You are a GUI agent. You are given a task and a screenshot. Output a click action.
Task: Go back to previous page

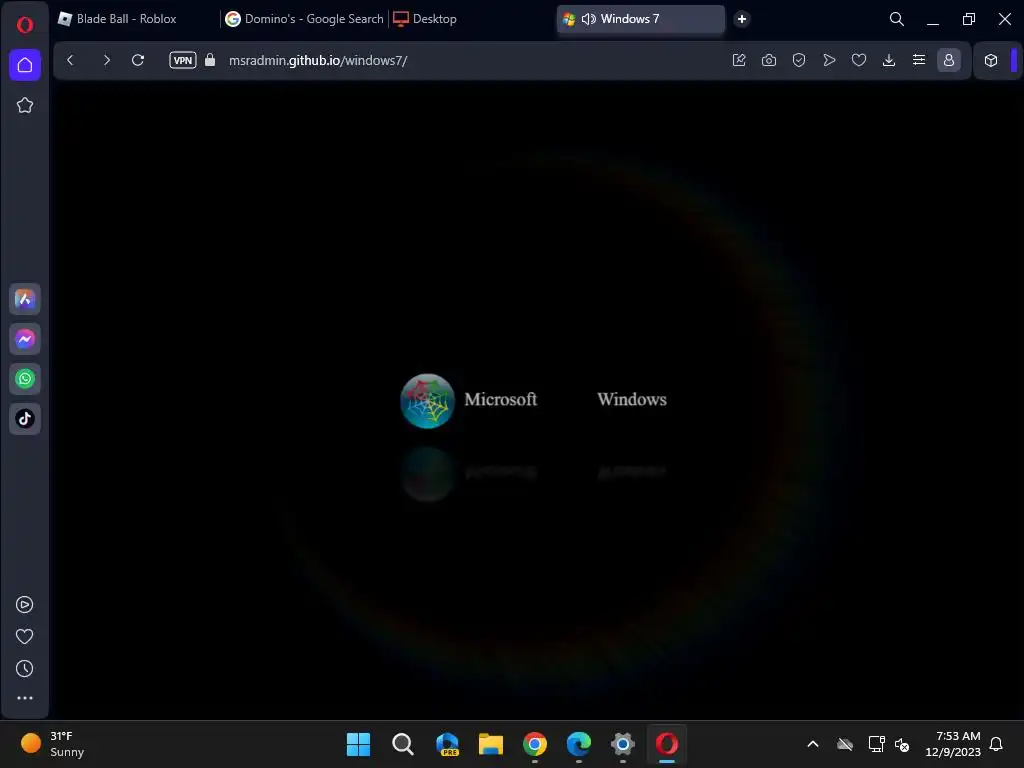click(71, 60)
